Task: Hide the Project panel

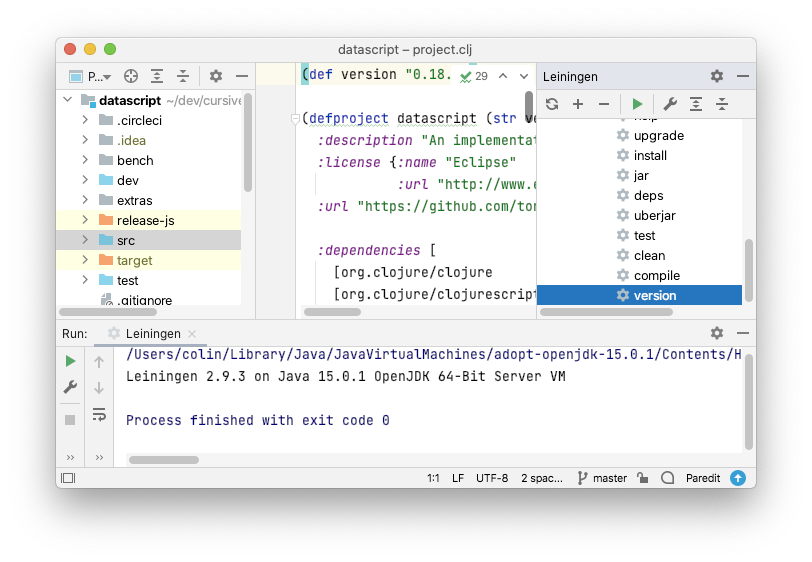Action: point(242,77)
